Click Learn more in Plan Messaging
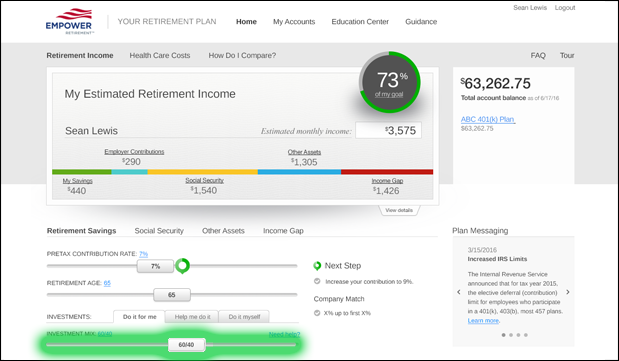The height and width of the screenshot is (361, 619). [483, 321]
